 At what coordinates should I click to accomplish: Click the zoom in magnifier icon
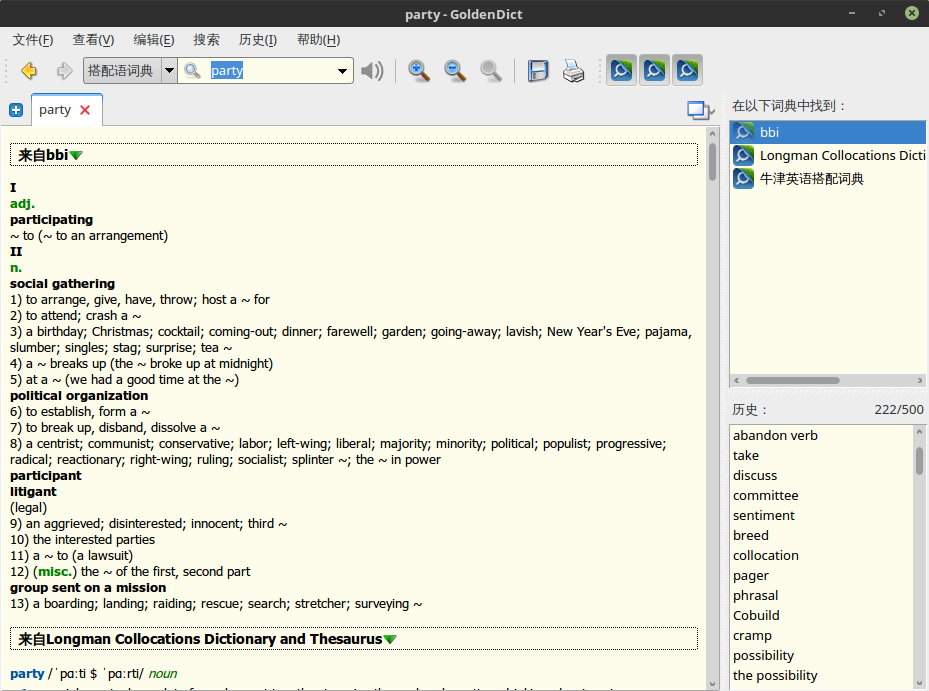click(419, 71)
